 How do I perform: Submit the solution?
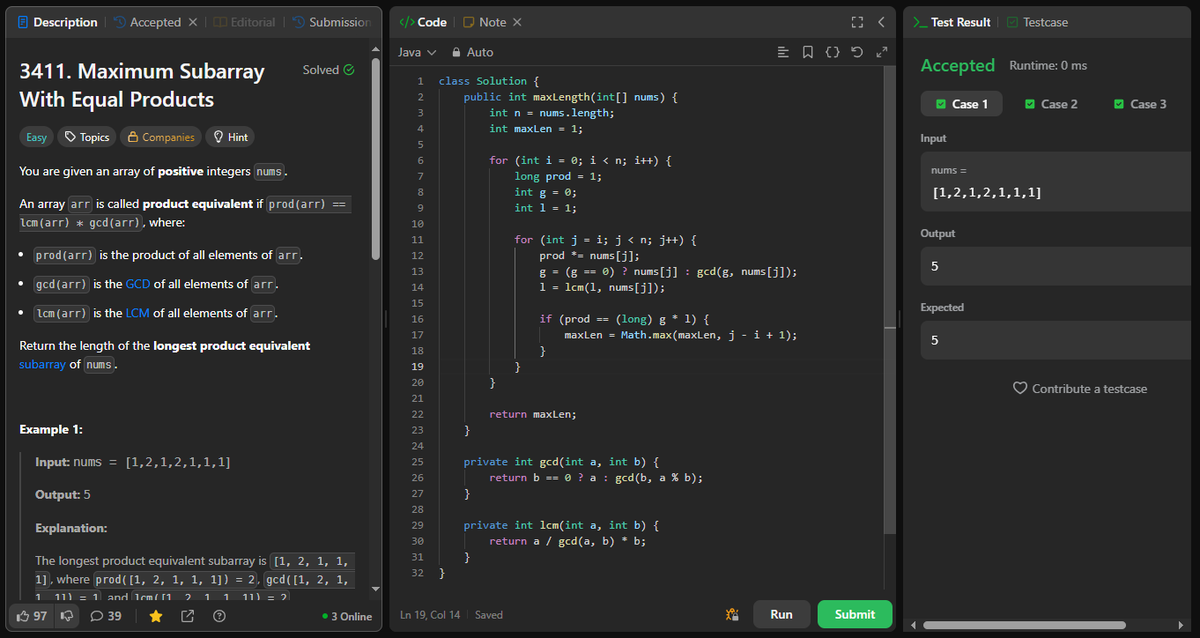coord(855,614)
